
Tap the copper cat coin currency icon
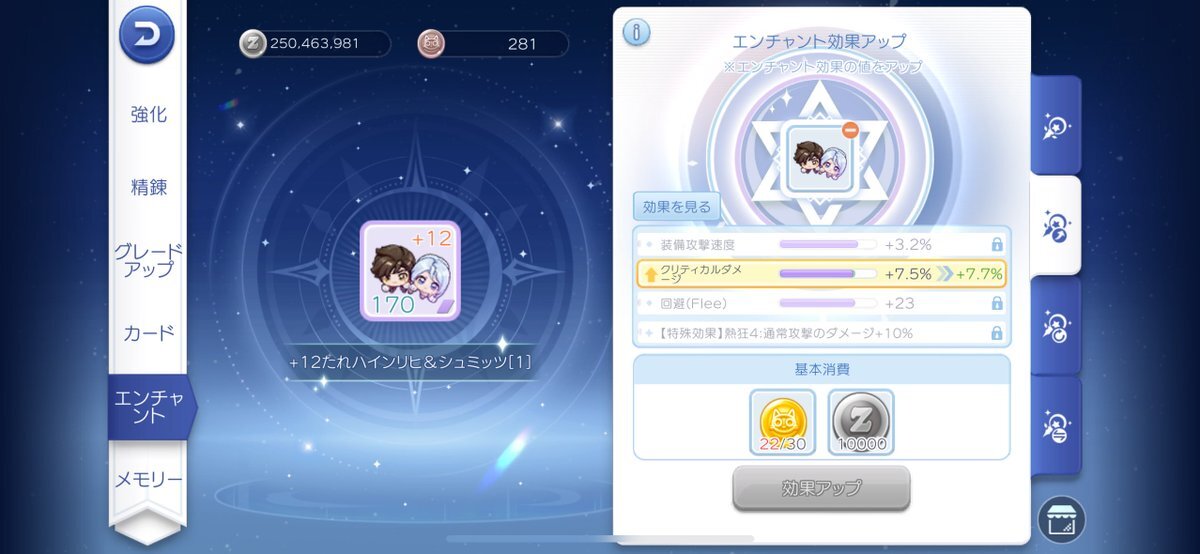[x=430, y=43]
